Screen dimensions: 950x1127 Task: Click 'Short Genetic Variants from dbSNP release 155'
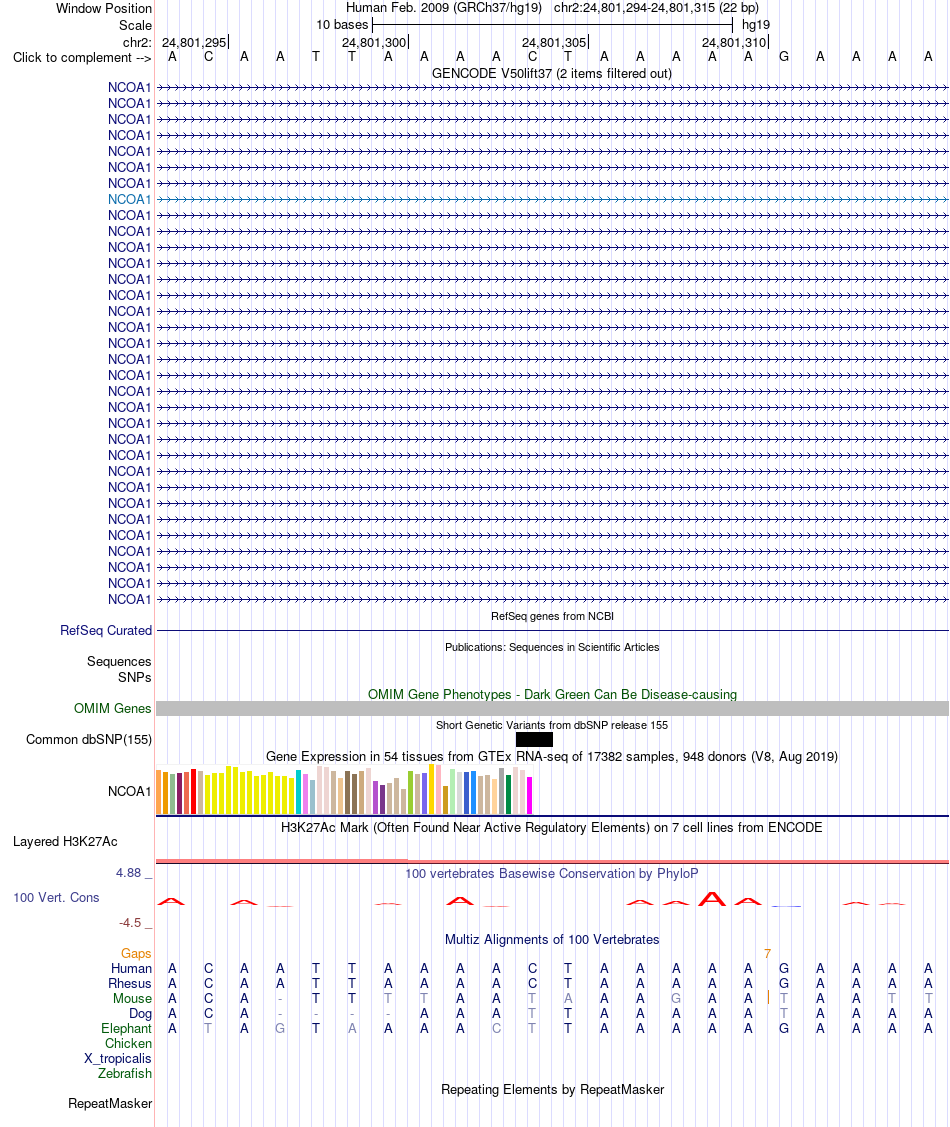[552, 725]
